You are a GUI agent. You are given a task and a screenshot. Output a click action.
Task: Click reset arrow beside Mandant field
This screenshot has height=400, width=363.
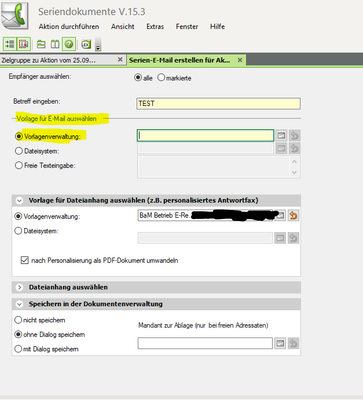294,343
